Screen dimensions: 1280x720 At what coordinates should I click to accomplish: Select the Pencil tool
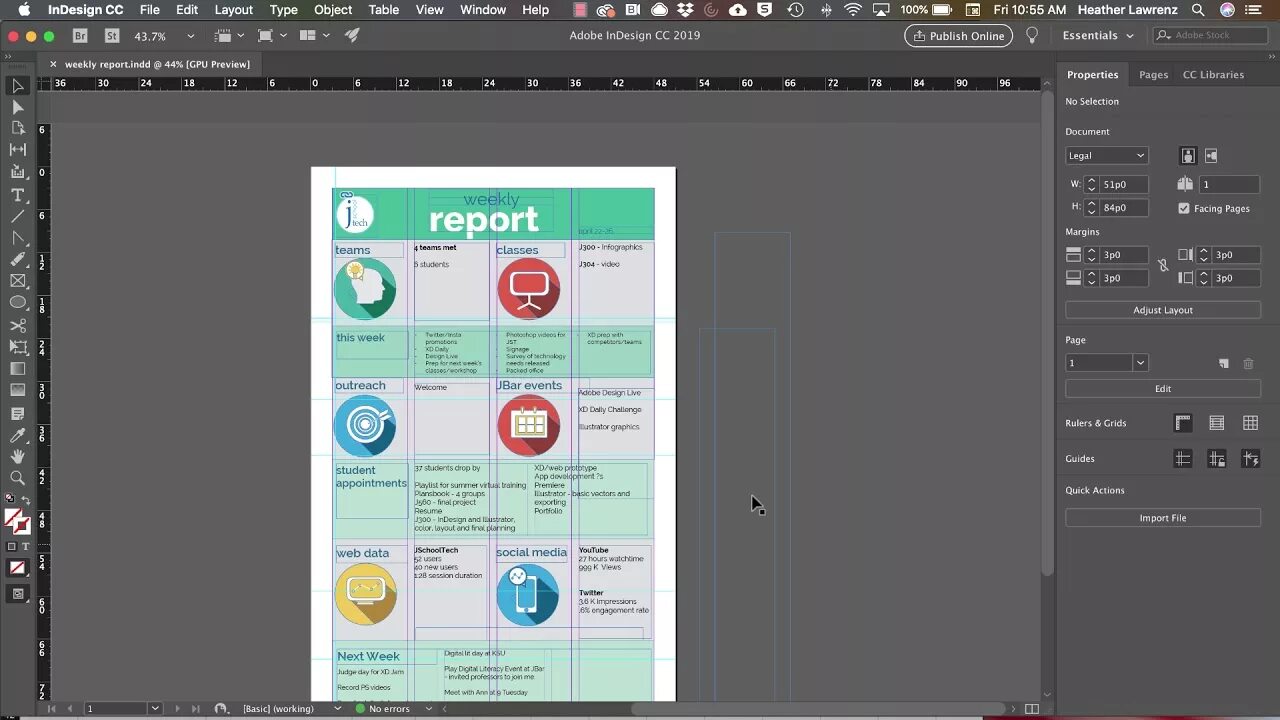coord(17,259)
